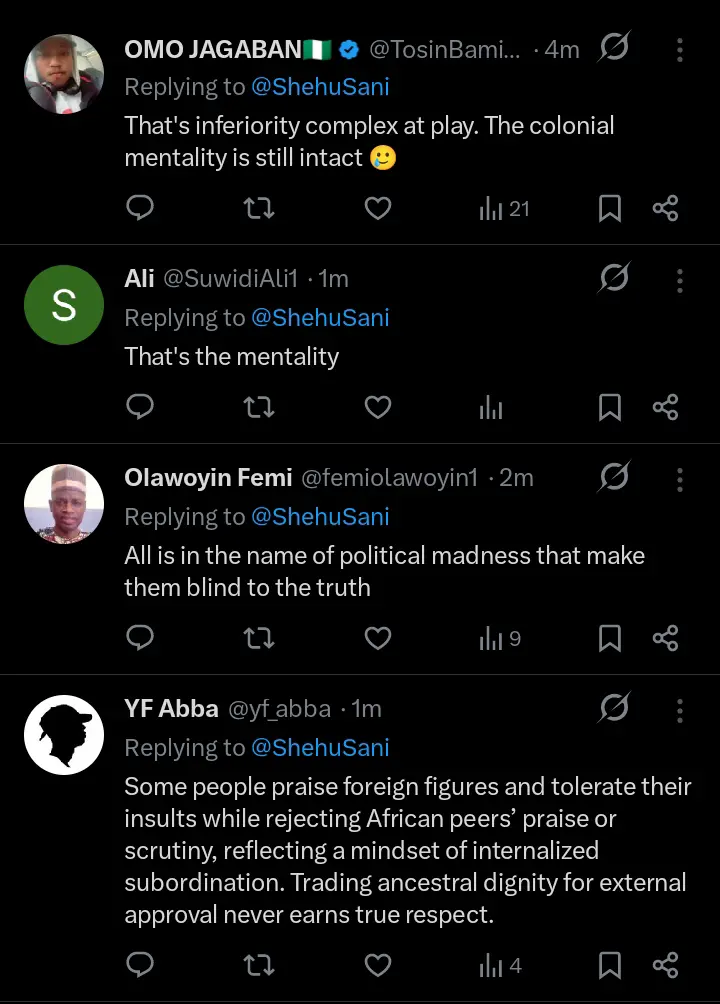The image size is (720, 1004).
Task: View analytics showing 21 views
Action: point(504,208)
